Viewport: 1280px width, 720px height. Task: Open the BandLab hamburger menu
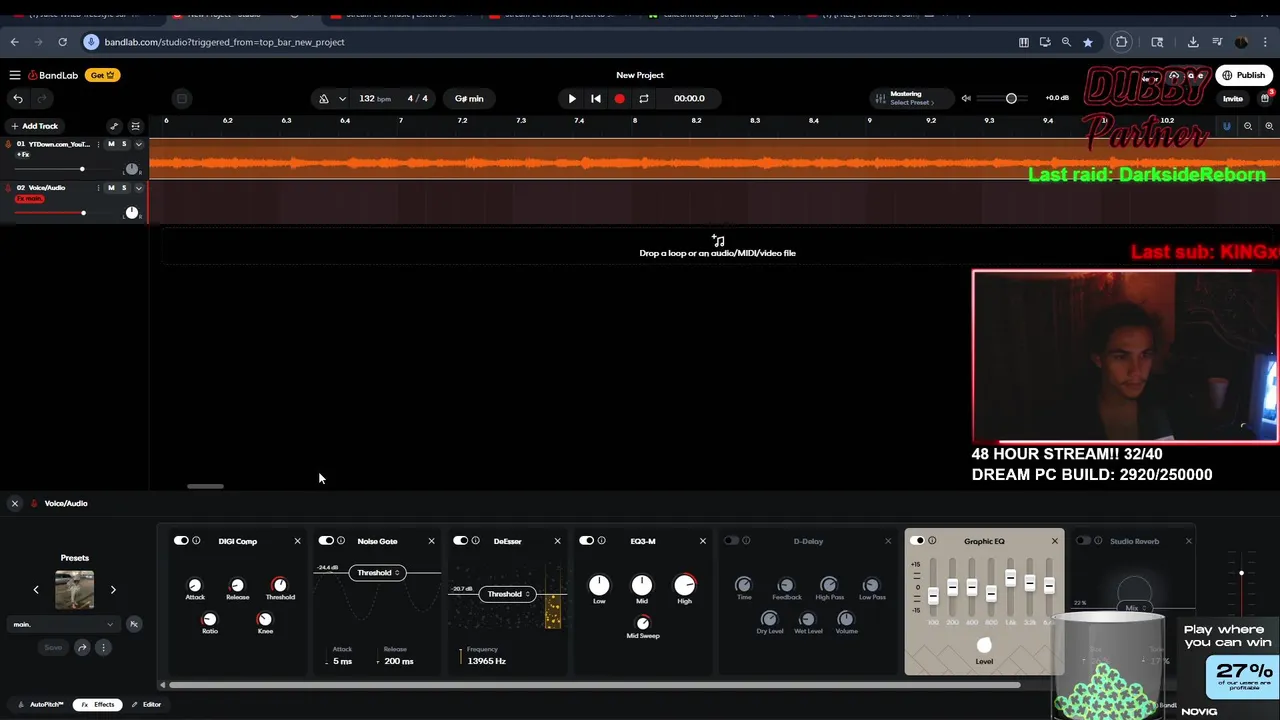[x=15, y=75]
